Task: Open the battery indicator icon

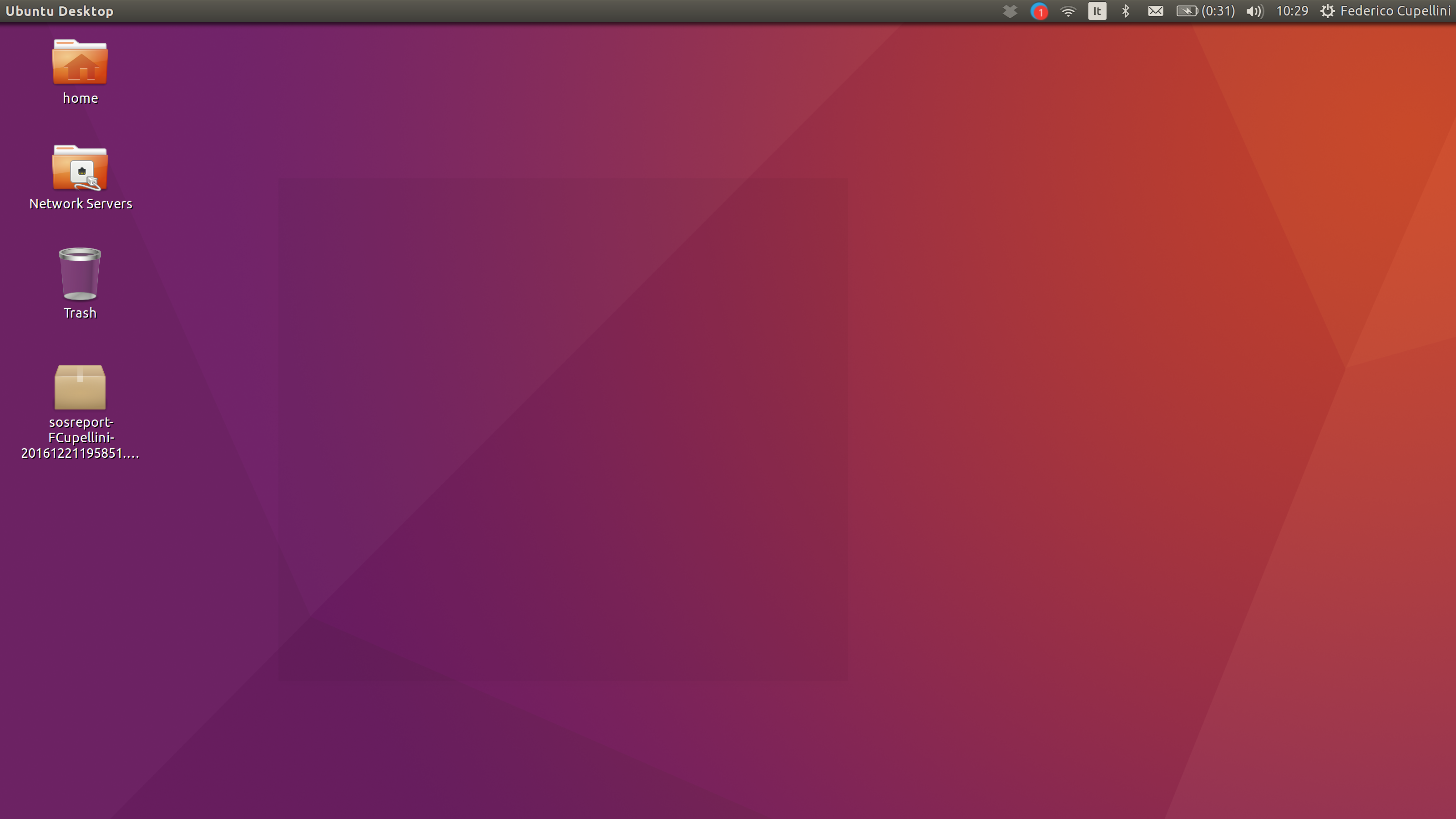Action: pos(1187,11)
